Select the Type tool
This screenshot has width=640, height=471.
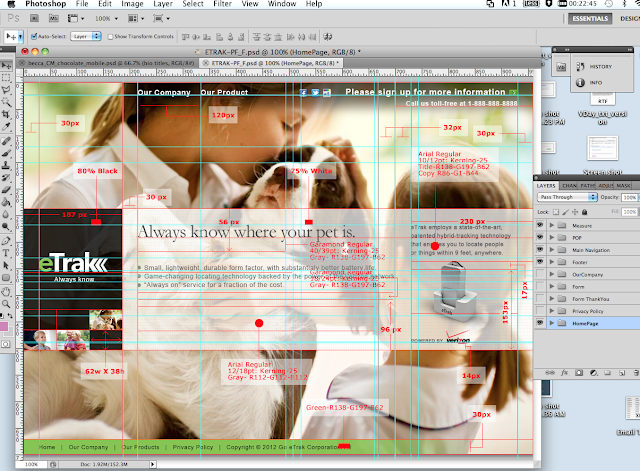coord(6,253)
